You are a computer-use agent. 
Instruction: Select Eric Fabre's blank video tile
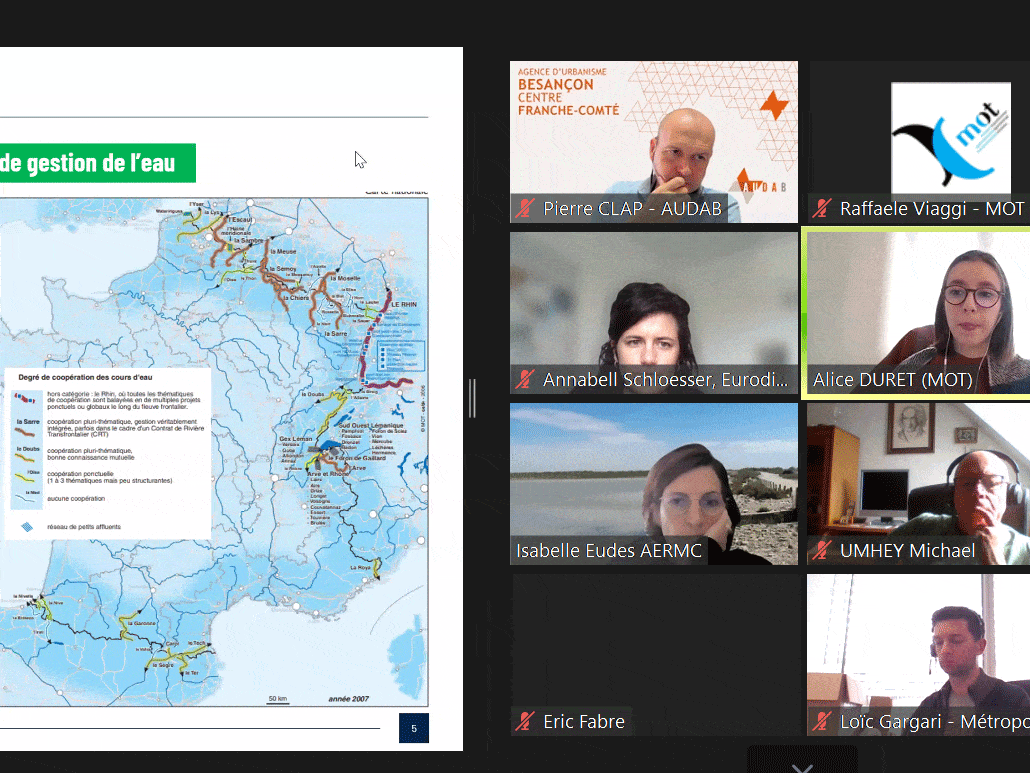point(654,655)
